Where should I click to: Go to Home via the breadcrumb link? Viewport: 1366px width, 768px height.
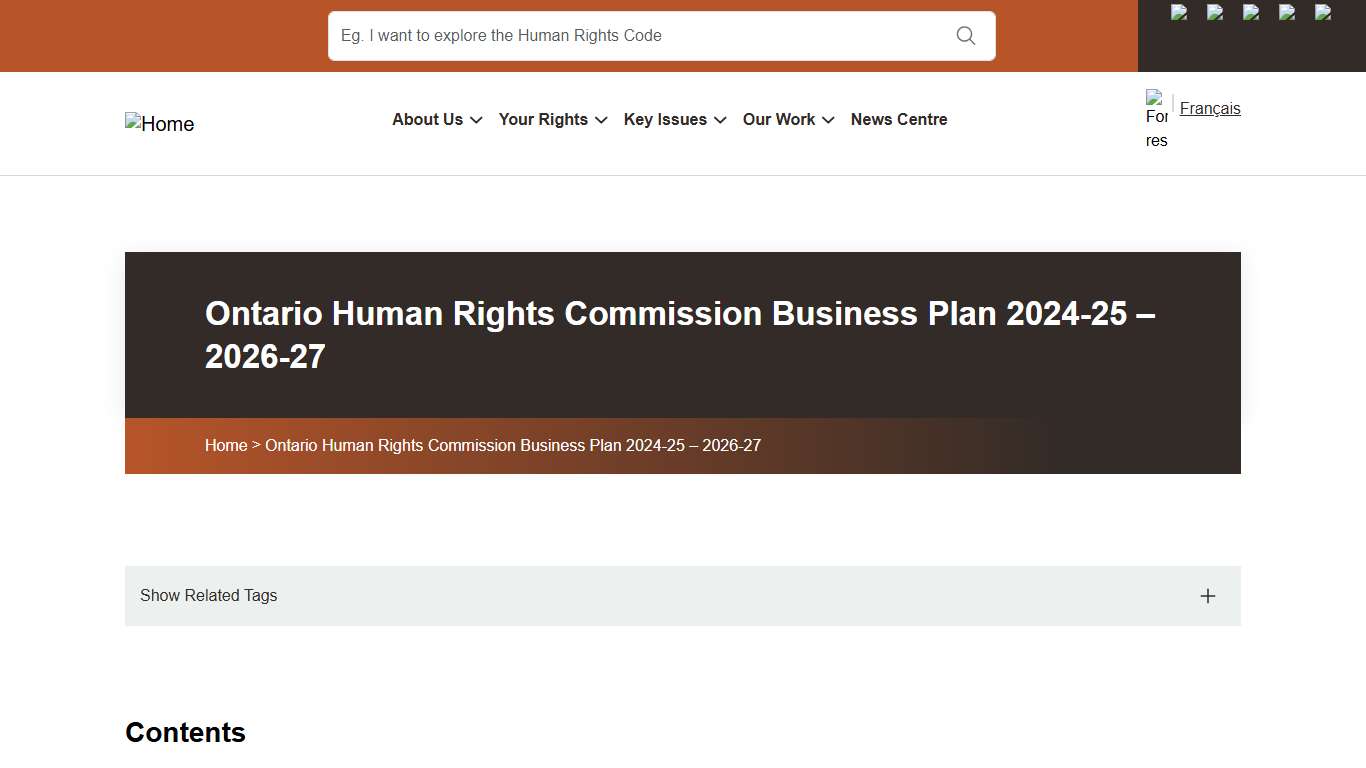pos(226,445)
